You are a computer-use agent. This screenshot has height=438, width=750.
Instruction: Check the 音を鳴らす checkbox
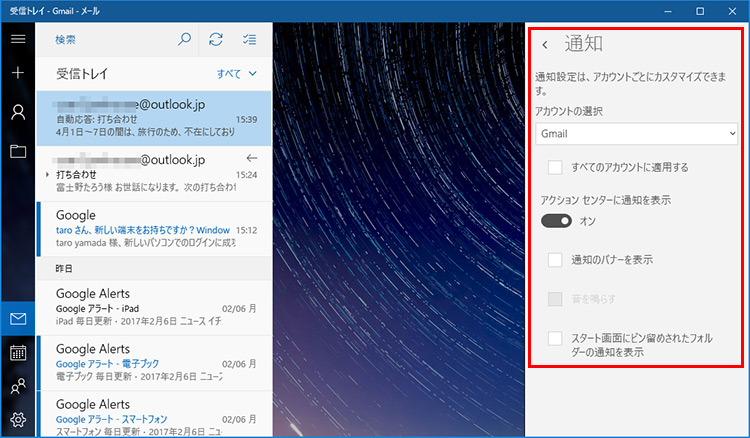click(555, 299)
